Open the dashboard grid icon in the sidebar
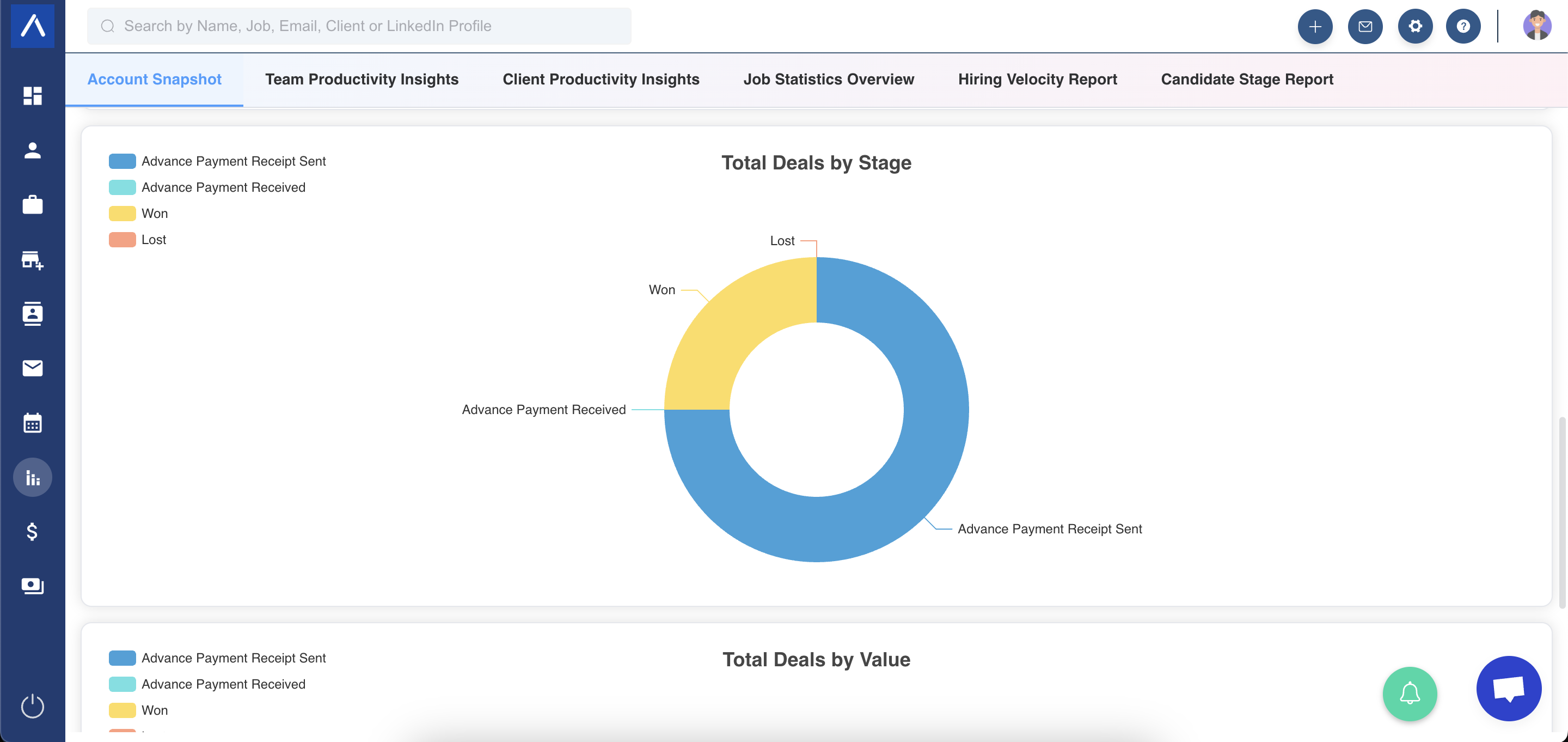 (x=32, y=96)
